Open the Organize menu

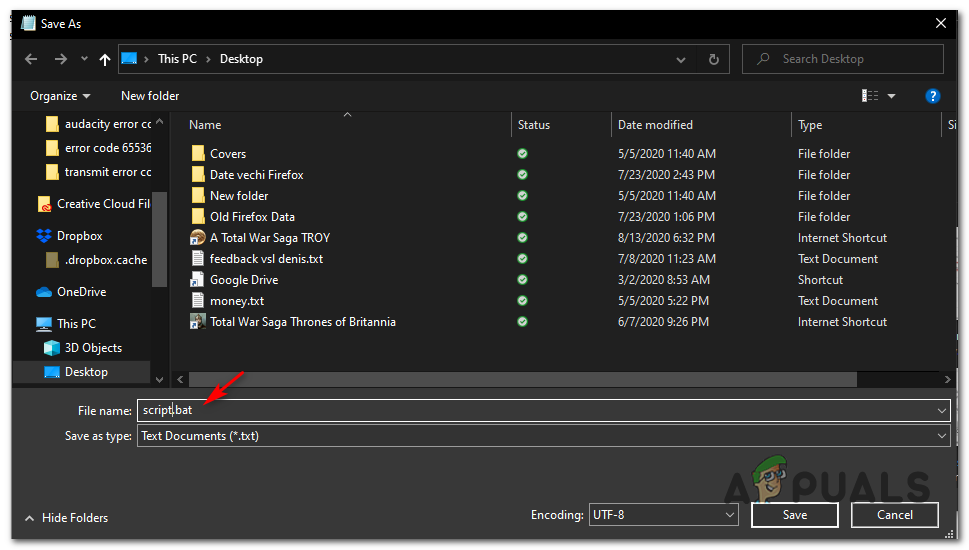point(60,96)
